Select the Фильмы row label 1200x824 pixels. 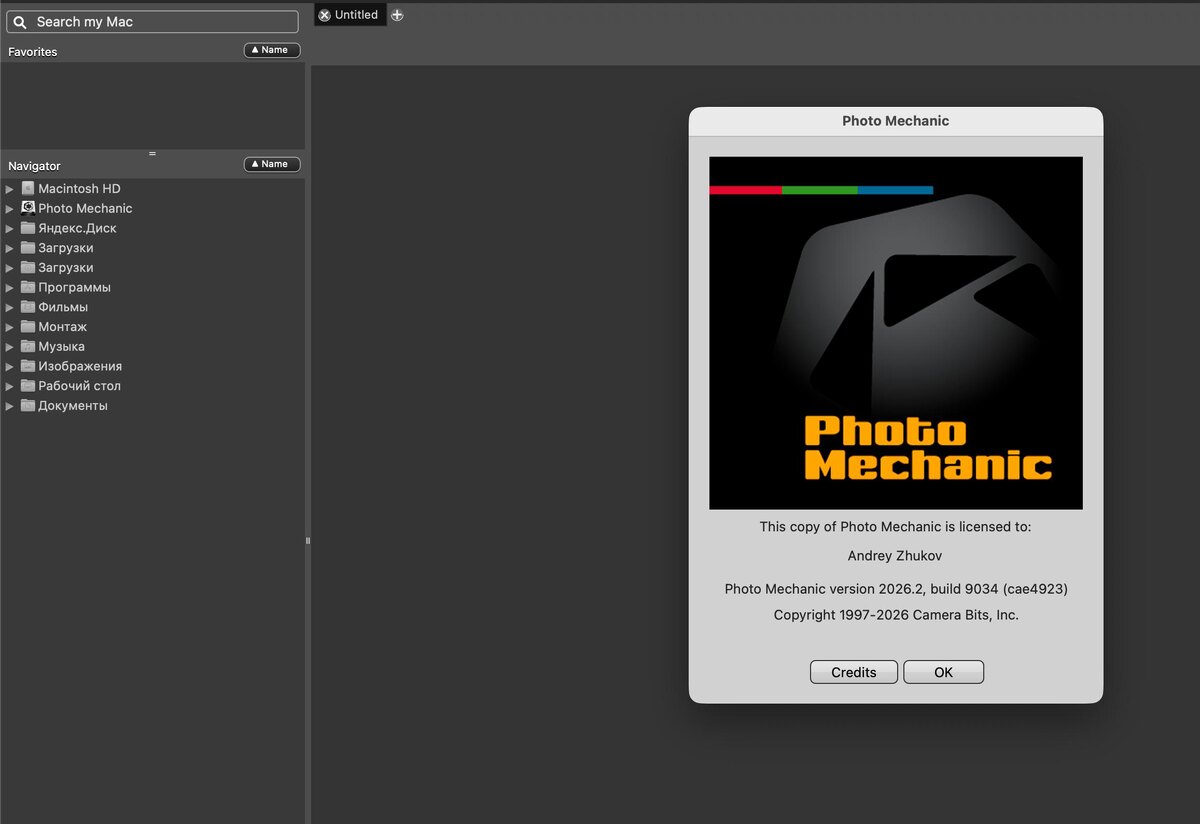pyautogui.click(x=63, y=307)
